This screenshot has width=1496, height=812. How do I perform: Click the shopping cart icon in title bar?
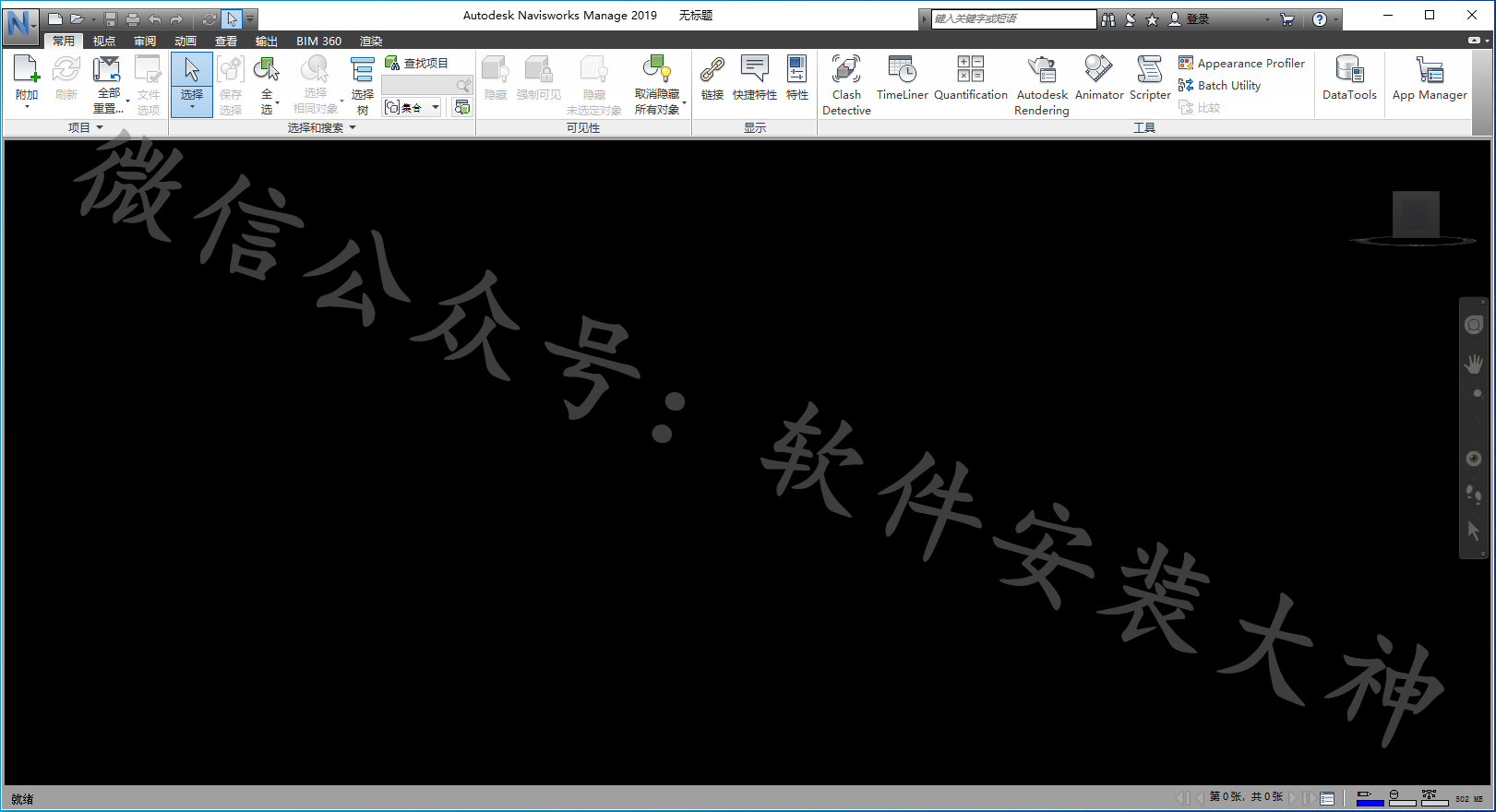(1287, 19)
